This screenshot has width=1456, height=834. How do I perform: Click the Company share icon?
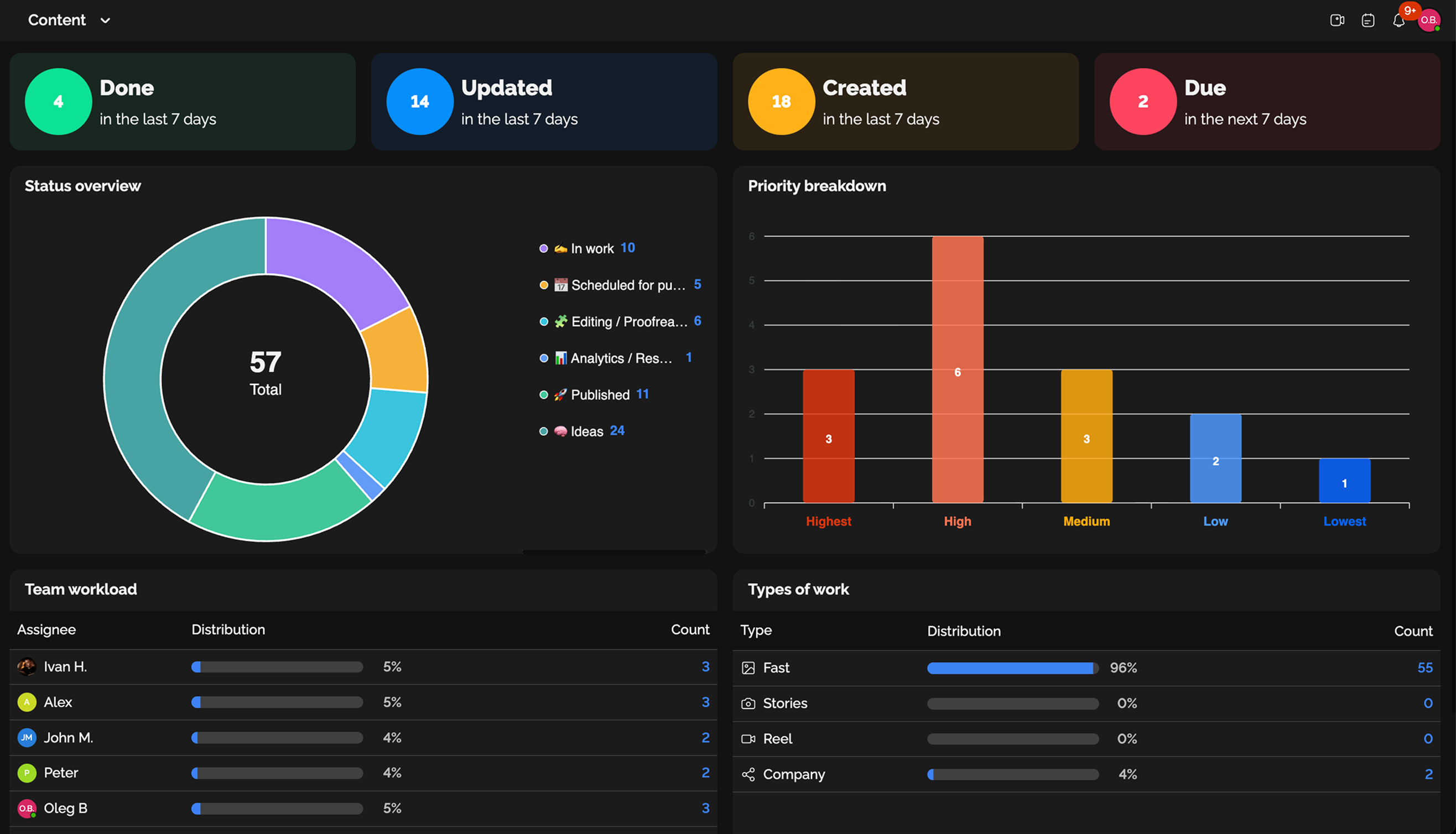pos(748,774)
